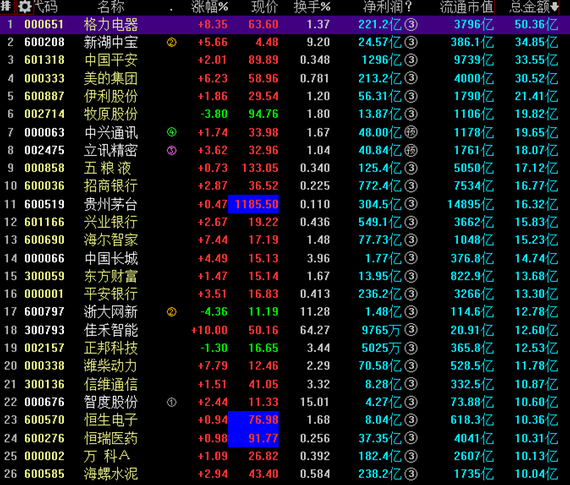570x485 pixels.
Task: Select the 贵州茅台 stock name
Action: click(111, 204)
